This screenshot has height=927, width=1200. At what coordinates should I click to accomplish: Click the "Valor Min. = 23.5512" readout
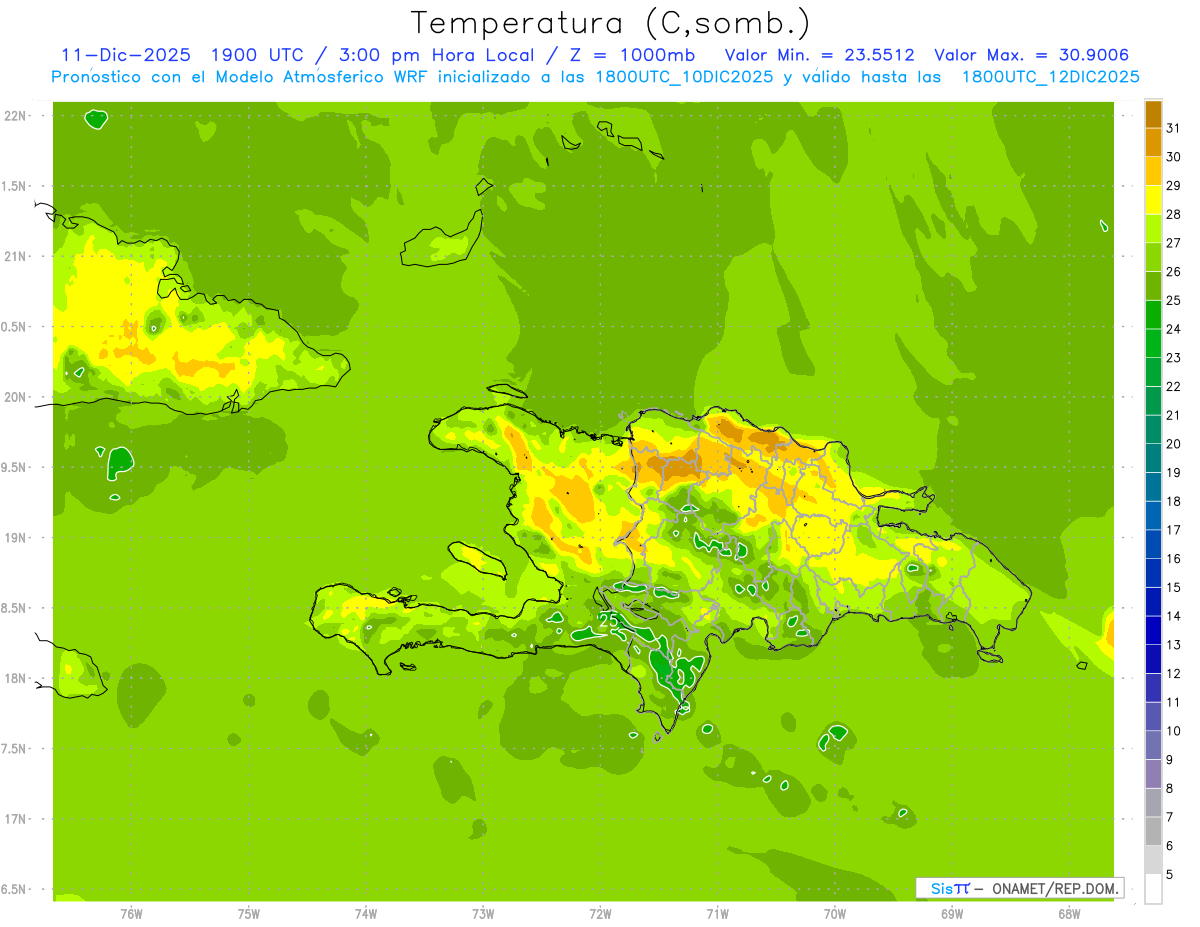click(x=819, y=55)
